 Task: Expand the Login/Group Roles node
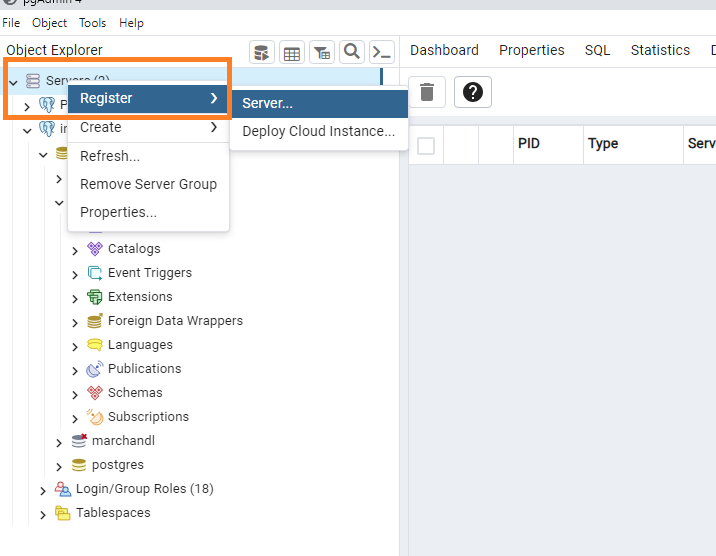pyautogui.click(x=43, y=490)
